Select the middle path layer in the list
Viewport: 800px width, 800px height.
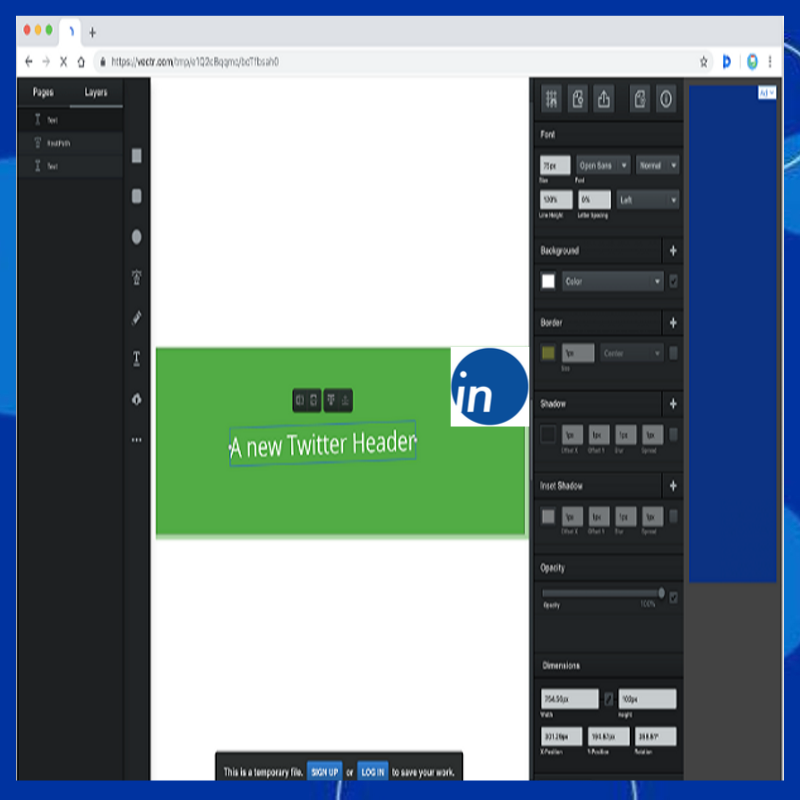tap(70, 143)
